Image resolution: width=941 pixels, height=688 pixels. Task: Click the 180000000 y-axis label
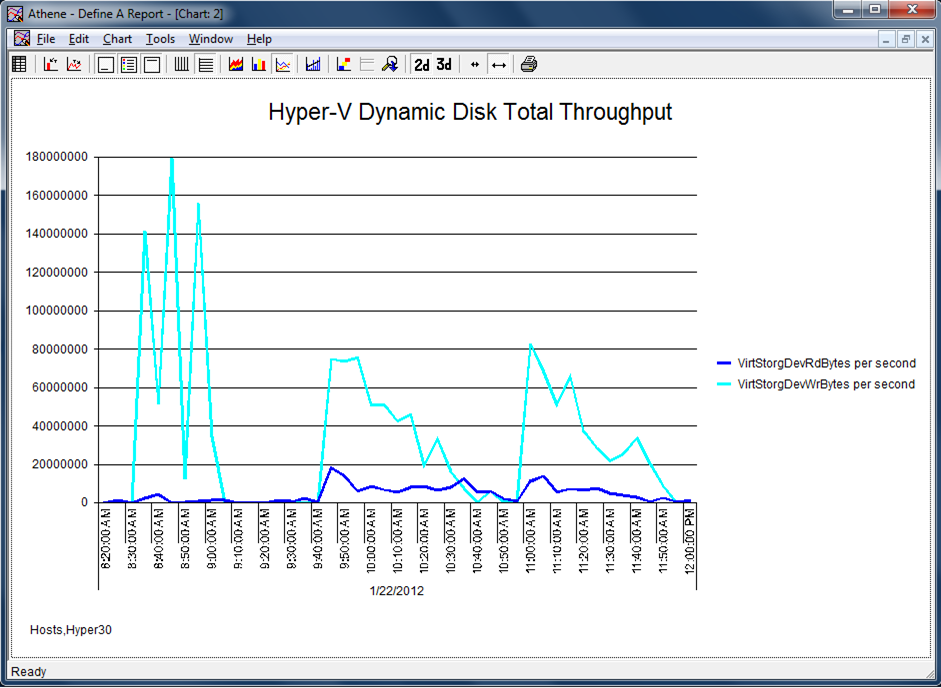56,157
